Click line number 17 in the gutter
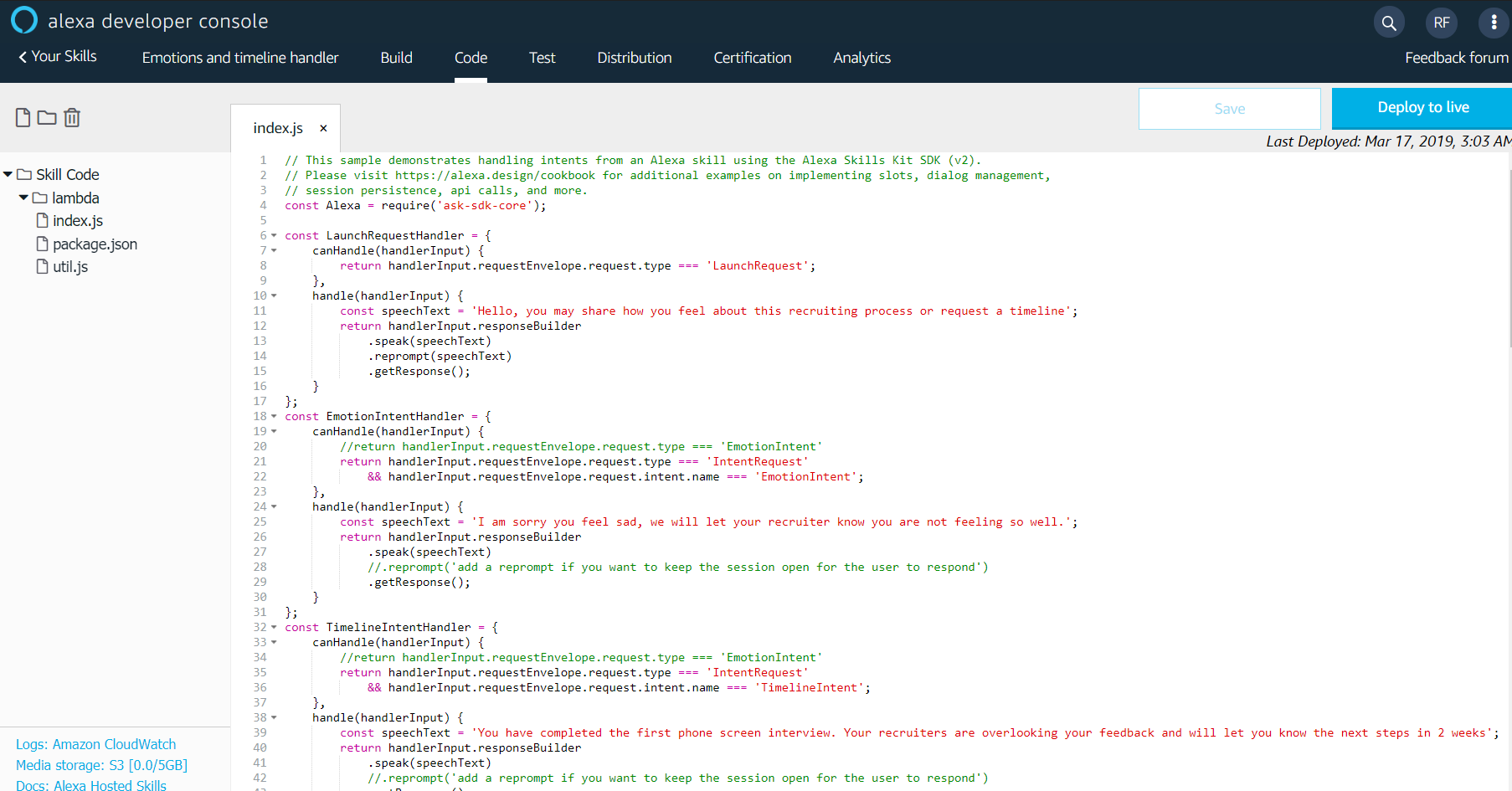Image resolution: width=1512 pixels, height=791 pixels. point(260,402)
